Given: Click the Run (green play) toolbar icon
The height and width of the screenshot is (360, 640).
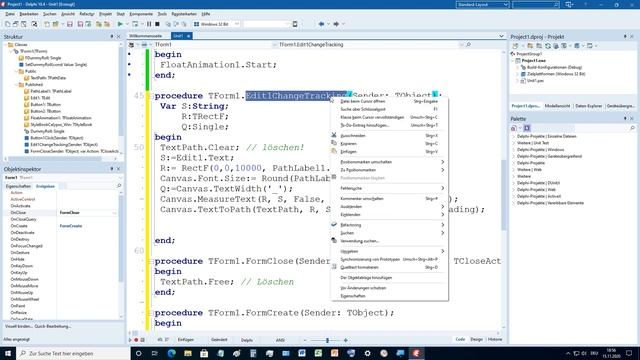Looking at the screenshot, I should pos(120,24).
